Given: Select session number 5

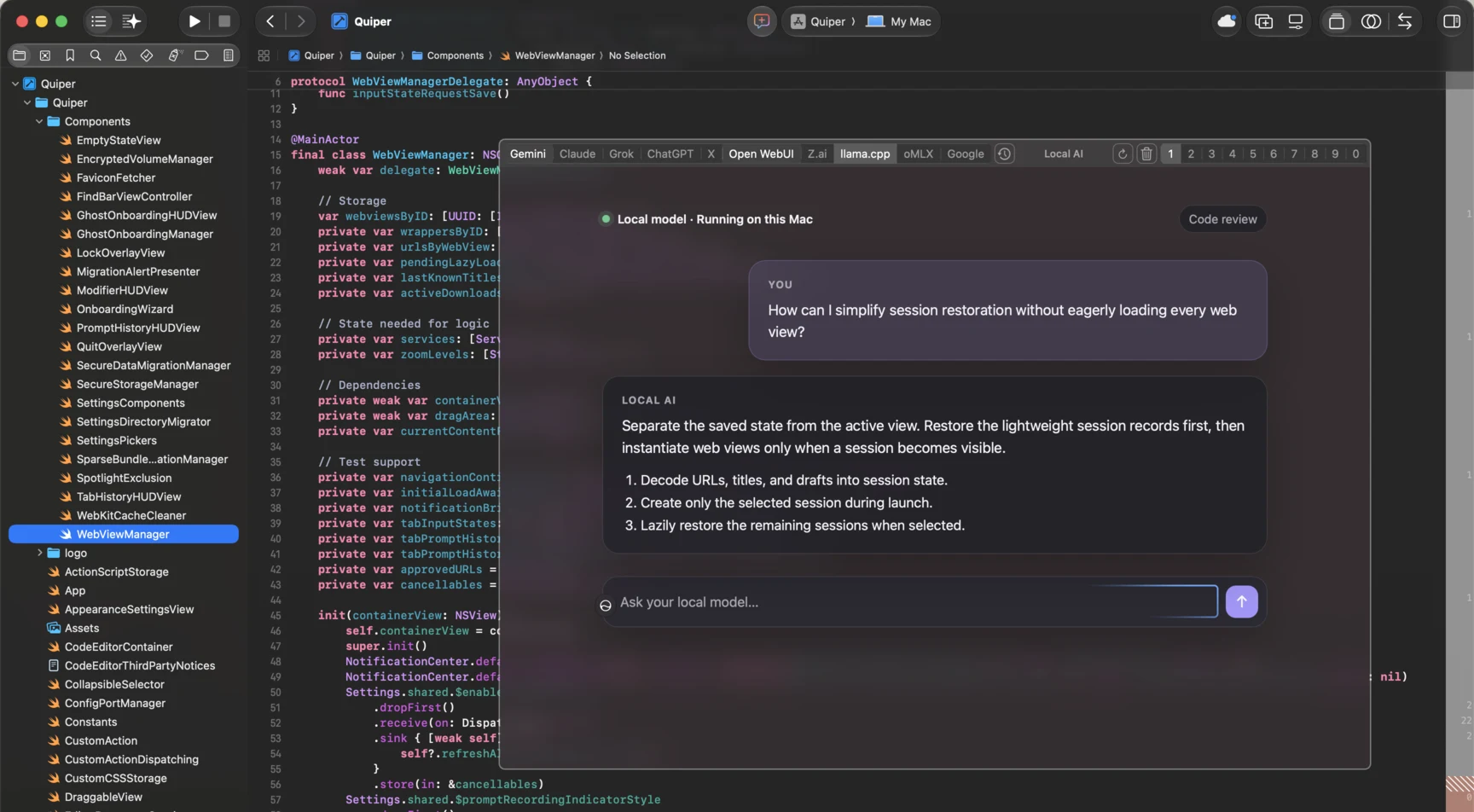Looking at the screenshot, I should tap(1253, 154).
